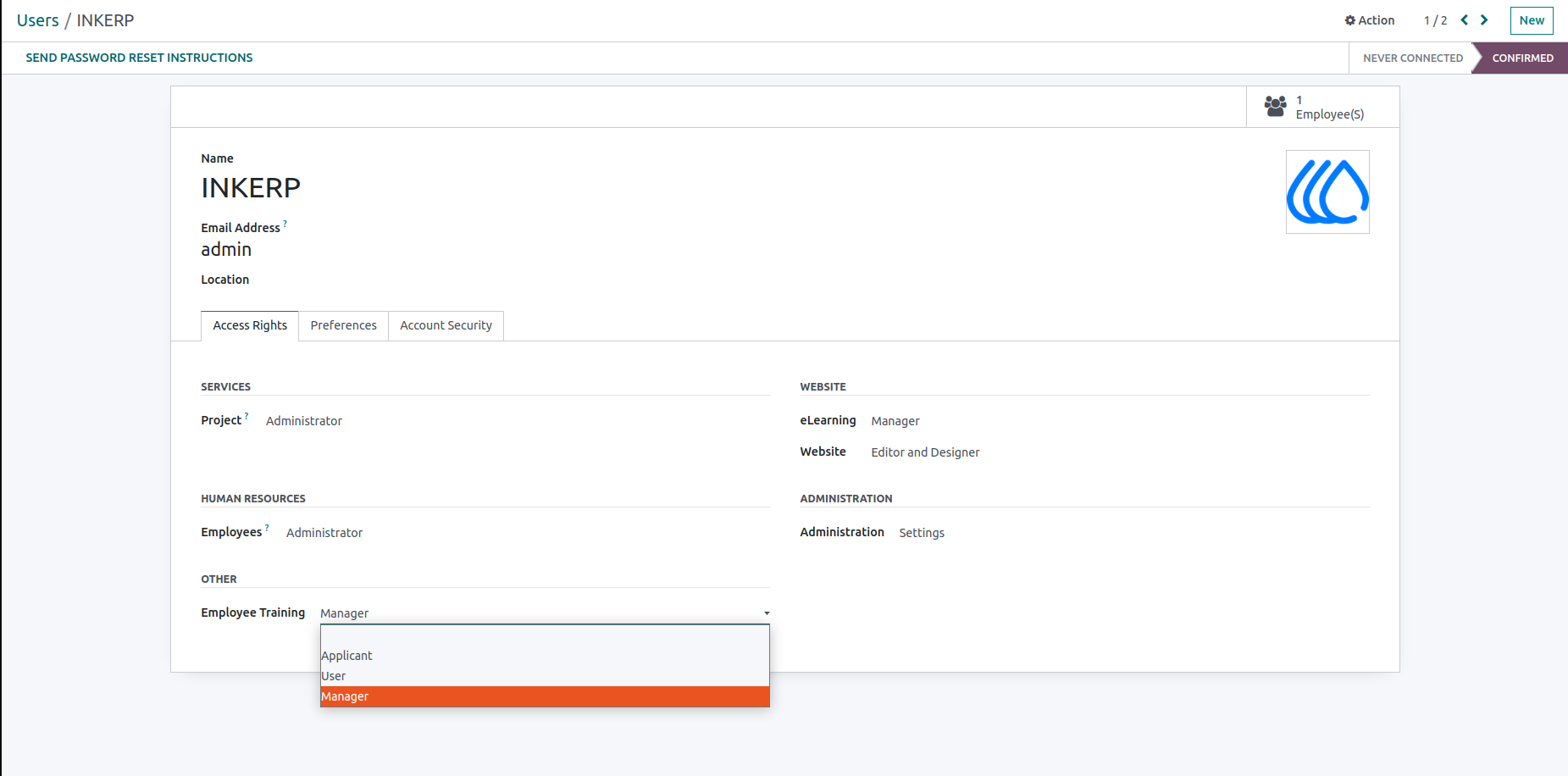Click the Location field label
The image size is (1568, 776).
[x=224, y=280]
